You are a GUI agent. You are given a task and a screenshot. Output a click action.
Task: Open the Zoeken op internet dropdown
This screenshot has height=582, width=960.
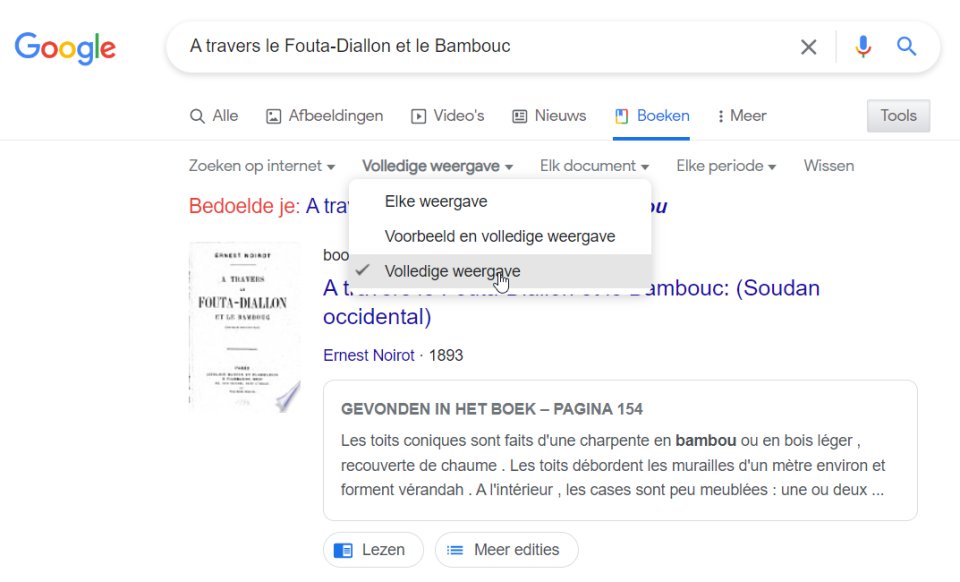click(x=262, y=165)
